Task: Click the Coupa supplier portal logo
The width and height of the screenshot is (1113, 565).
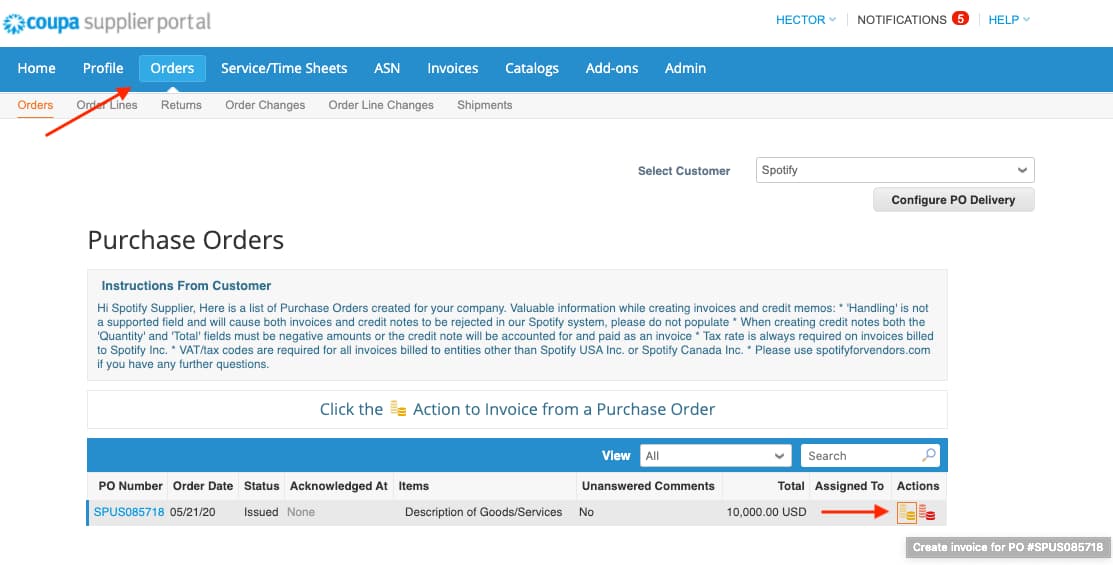Action: point(107,21)
